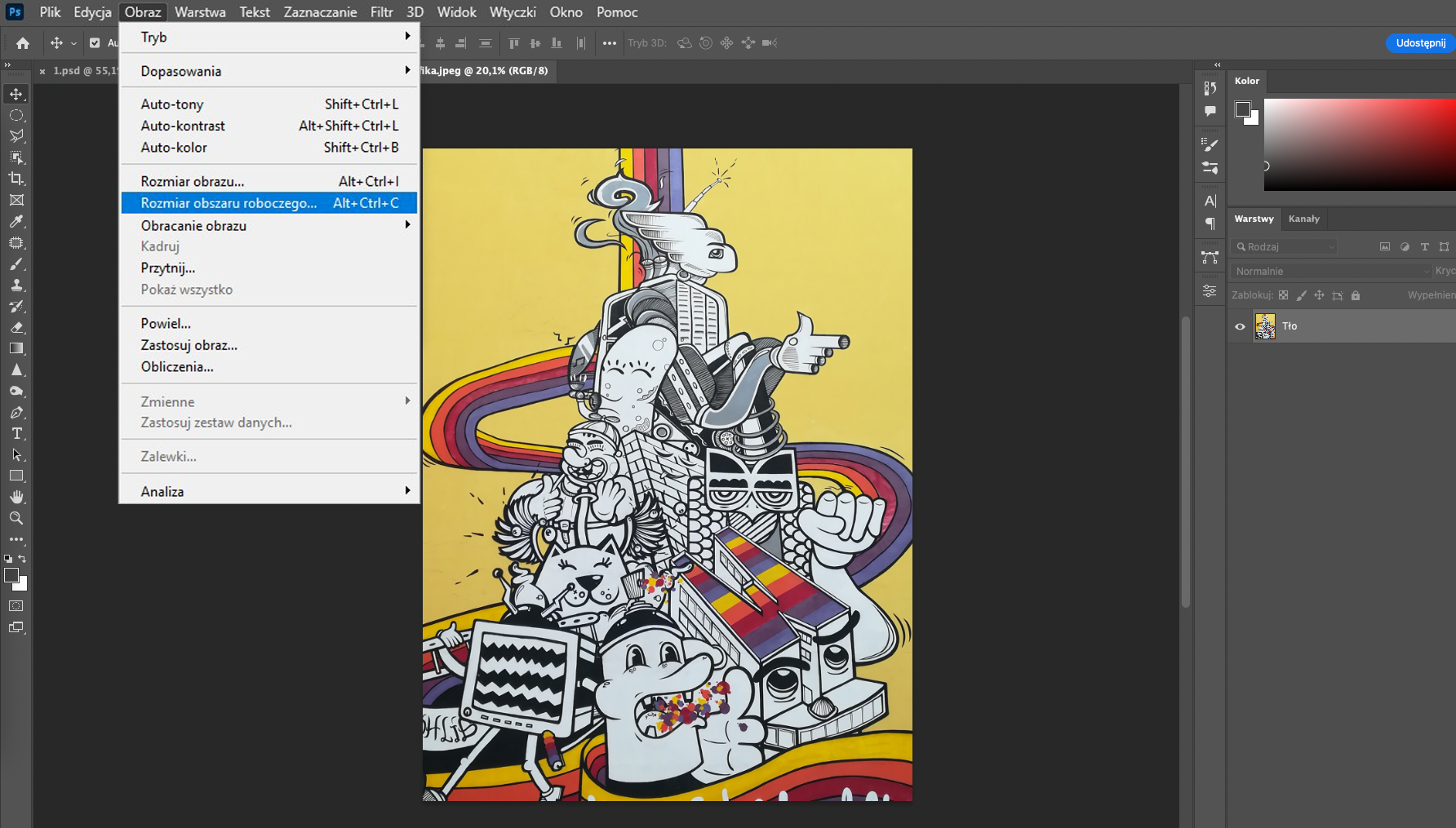Viewport: 1456px width, 828px height.
Task: Select the Zoom tool
Action: pos(16,518)
